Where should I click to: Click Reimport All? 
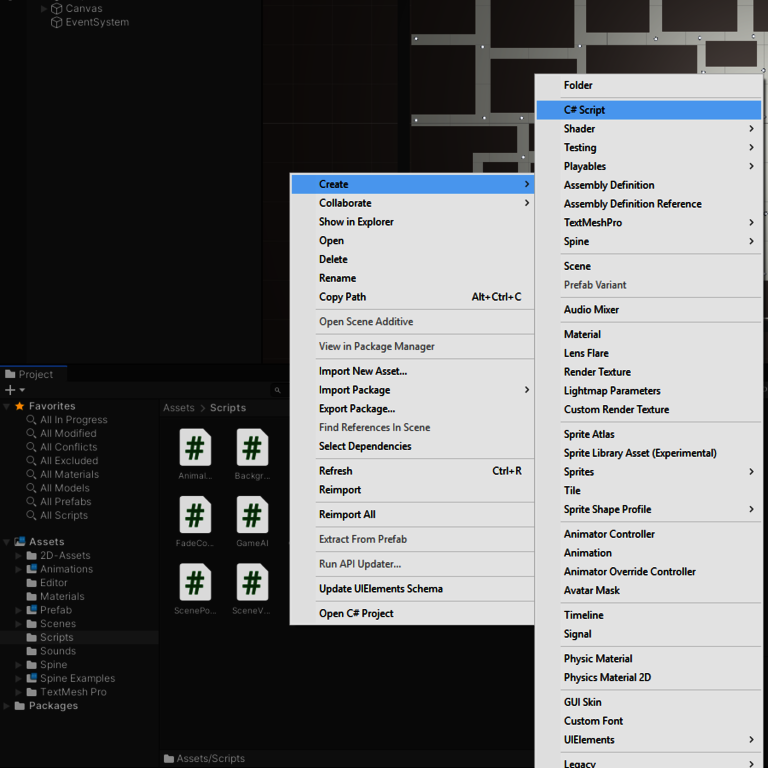412,514
